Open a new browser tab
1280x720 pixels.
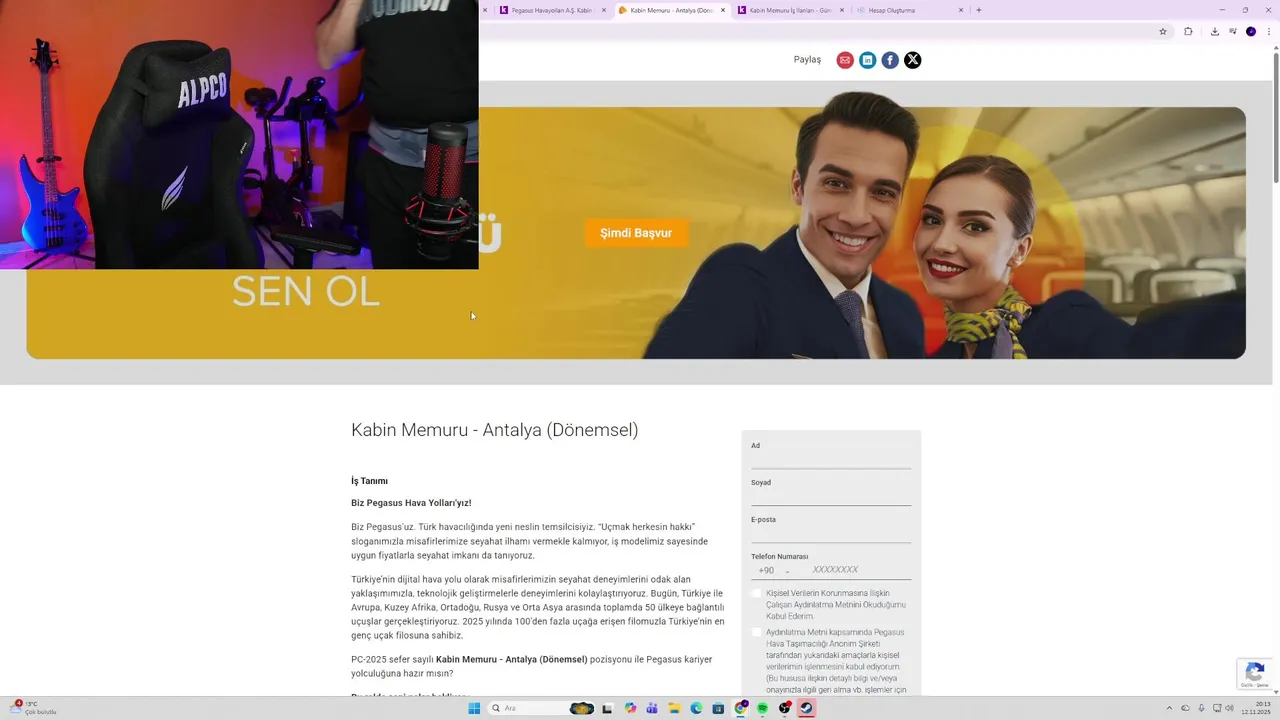point(978,10)
